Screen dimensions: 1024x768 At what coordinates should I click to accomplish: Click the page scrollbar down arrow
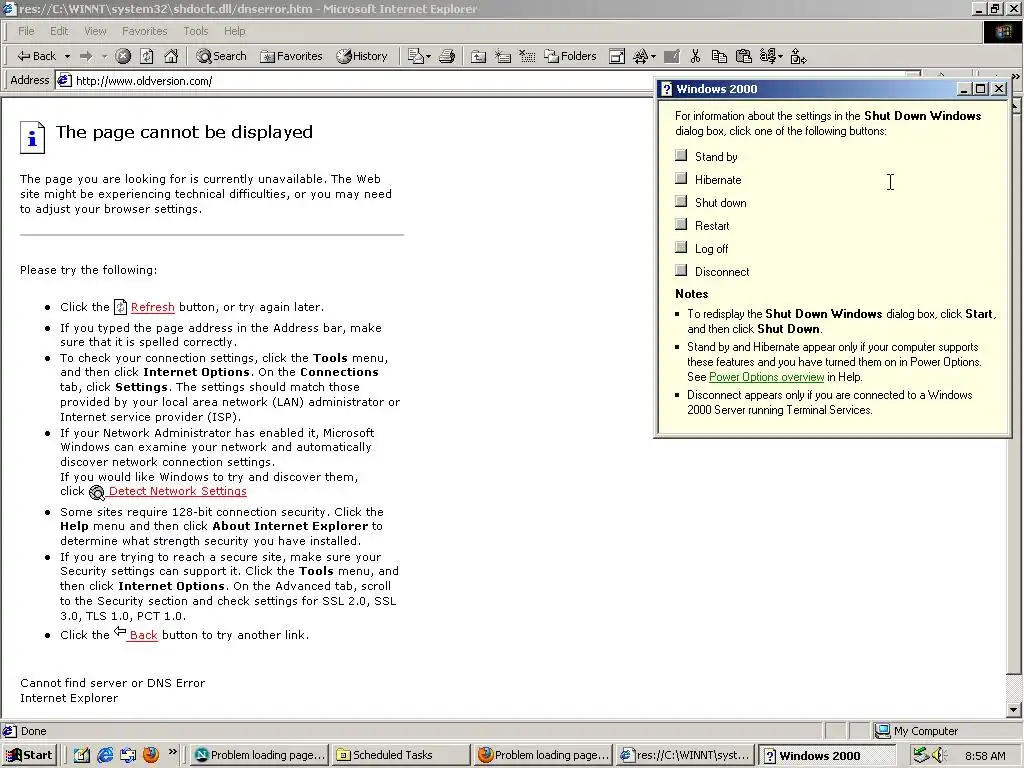tap(1014, 710)
